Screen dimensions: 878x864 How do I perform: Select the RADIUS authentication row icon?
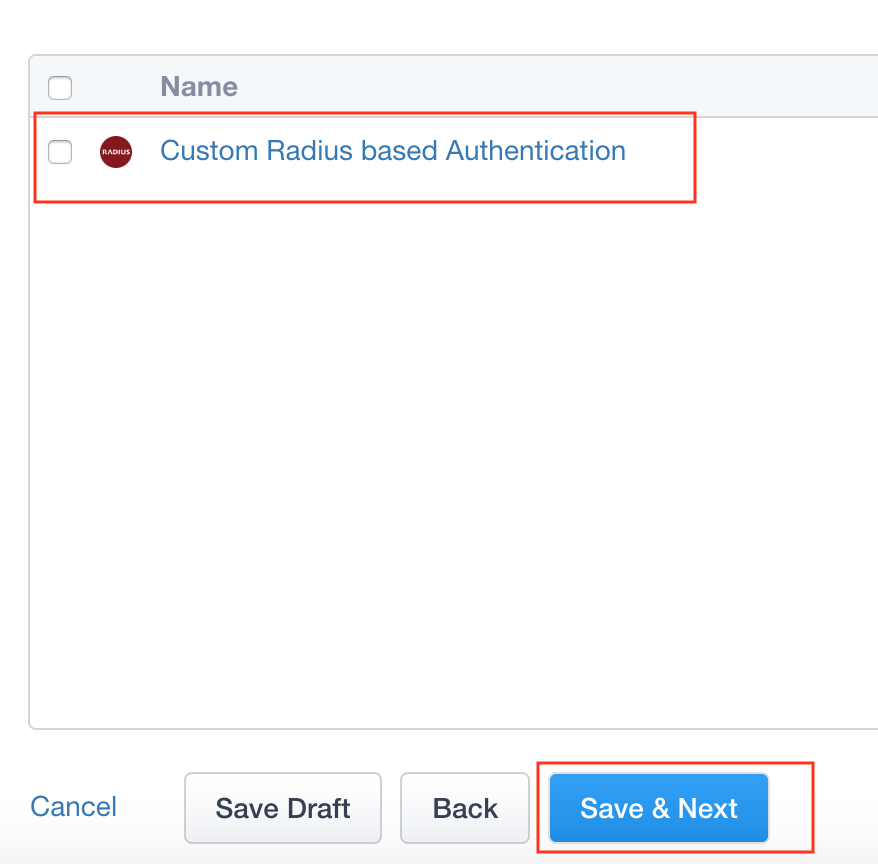click(116, 152)
